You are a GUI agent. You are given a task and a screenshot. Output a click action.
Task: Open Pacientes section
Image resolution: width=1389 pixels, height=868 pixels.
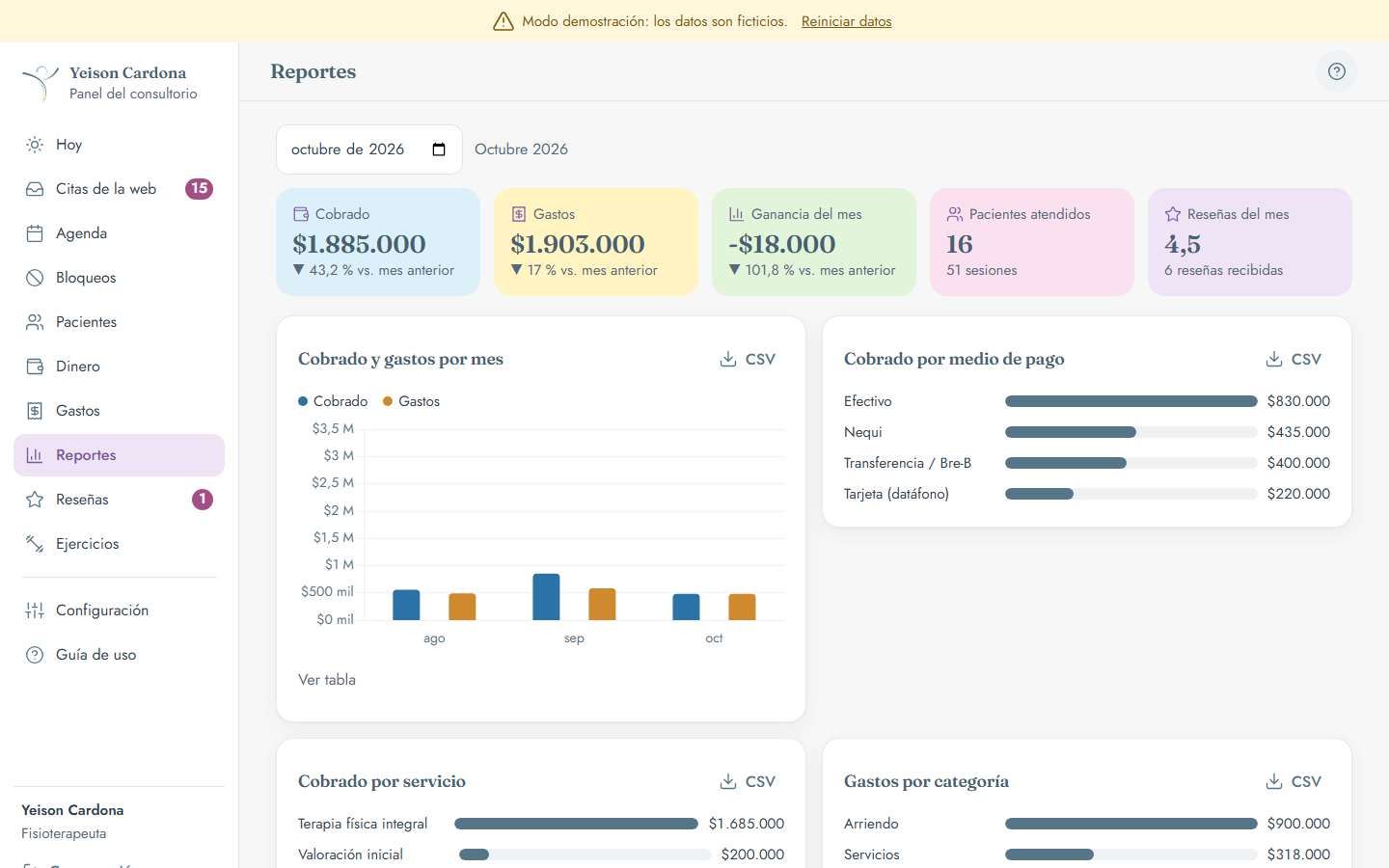(119, 322)
